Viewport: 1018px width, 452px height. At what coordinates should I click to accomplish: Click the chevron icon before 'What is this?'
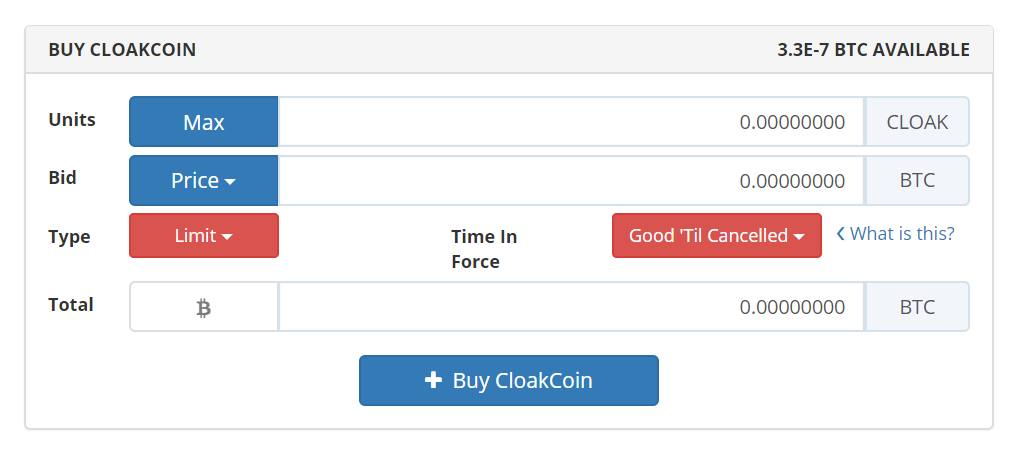[x=841, y=234]
